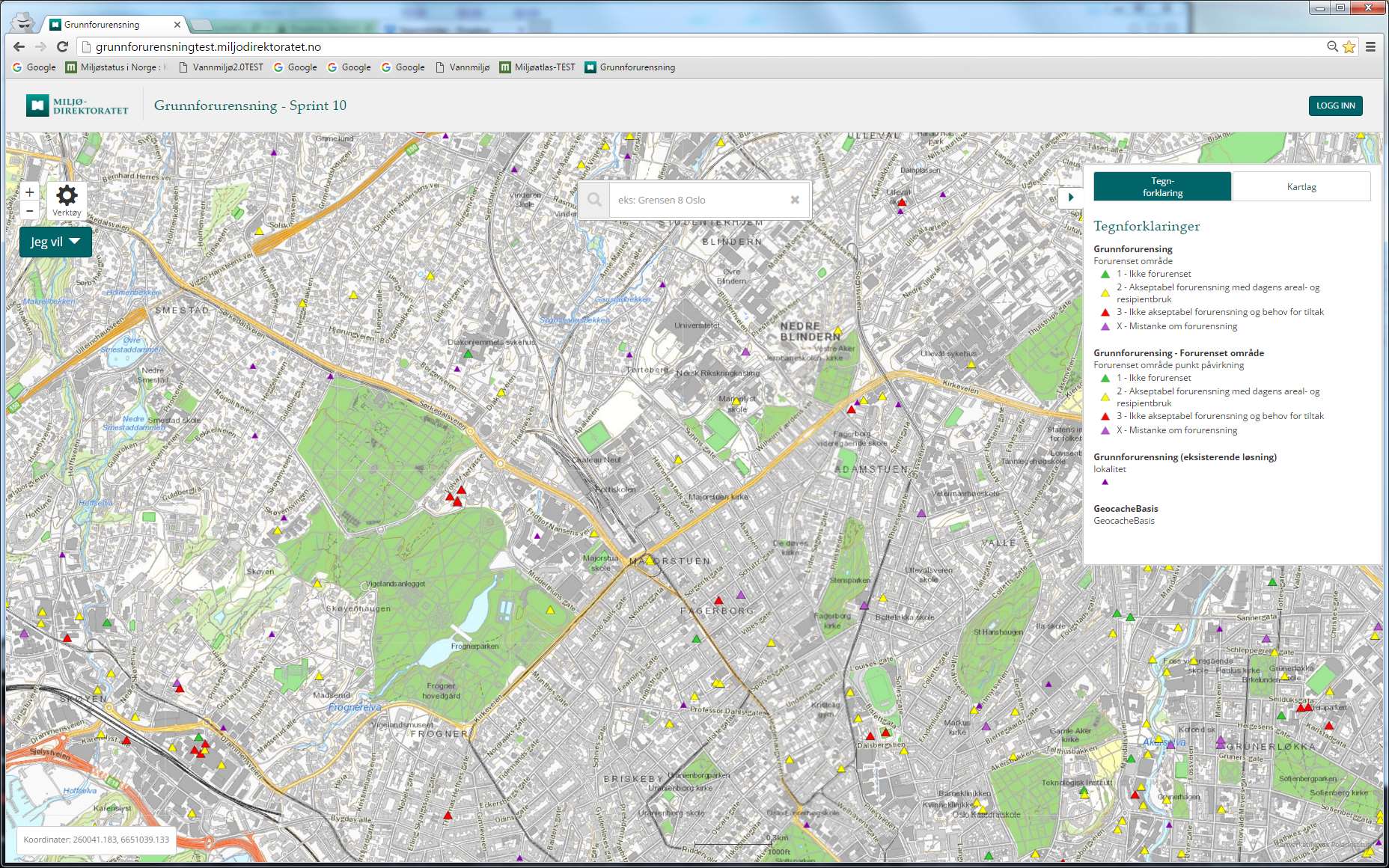Click the yellow triangle near Ullevål sykehus
The image size is (1389, 868).
click(x=971, y=364)
